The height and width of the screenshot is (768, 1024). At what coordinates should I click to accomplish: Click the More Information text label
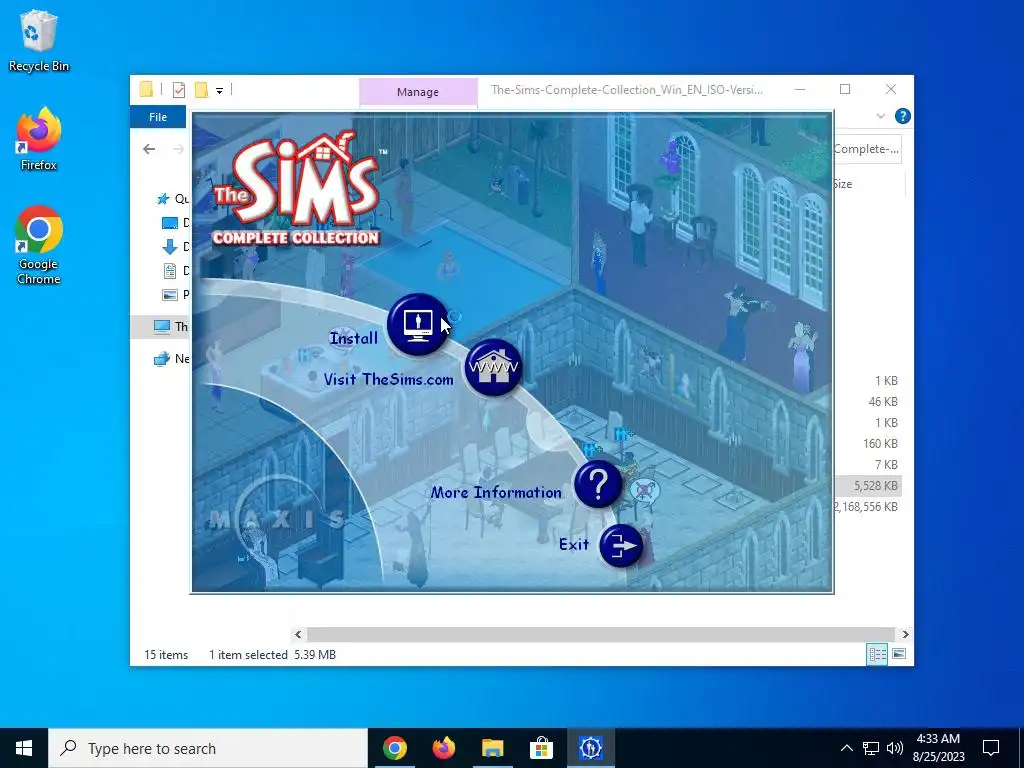(496, 492)
